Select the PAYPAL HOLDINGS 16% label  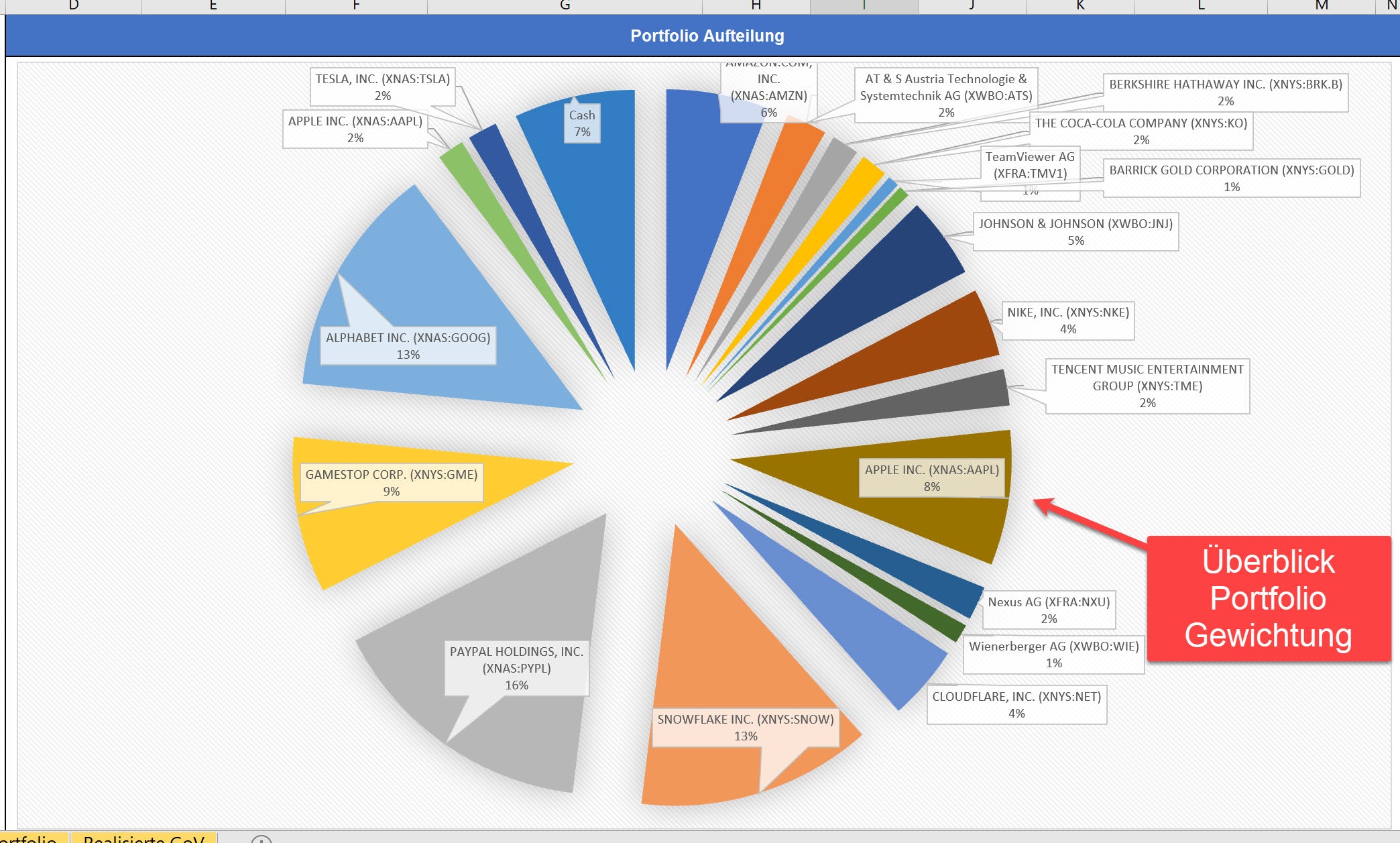click(x=516, y=668)
